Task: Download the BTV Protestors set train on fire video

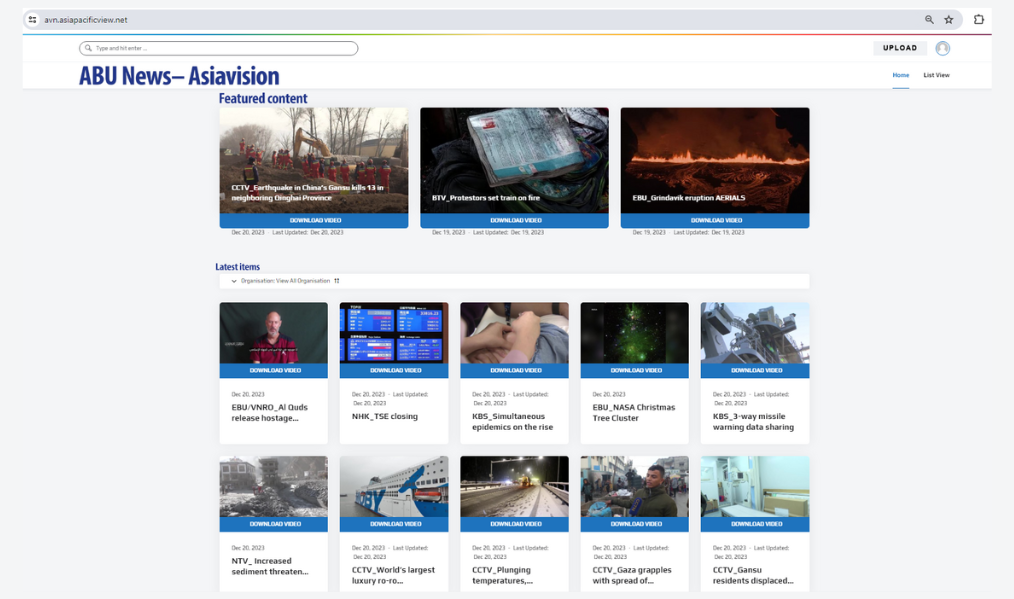Action: coord(514,221)
